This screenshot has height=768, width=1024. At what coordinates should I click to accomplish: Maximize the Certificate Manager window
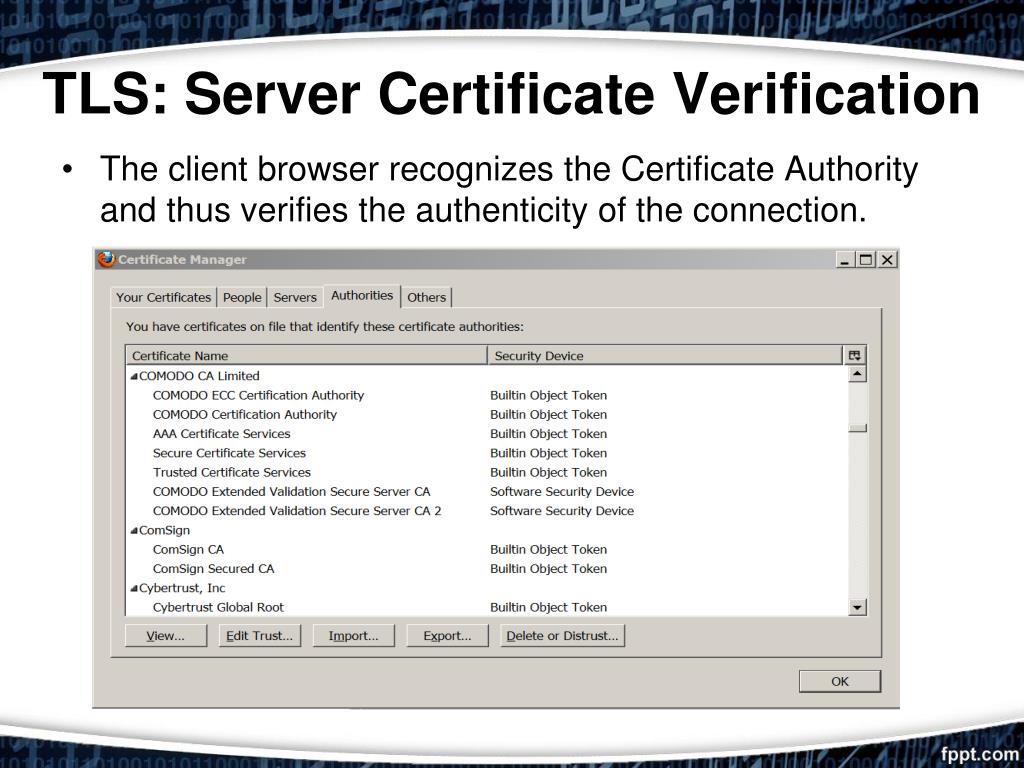click(866, 259)
